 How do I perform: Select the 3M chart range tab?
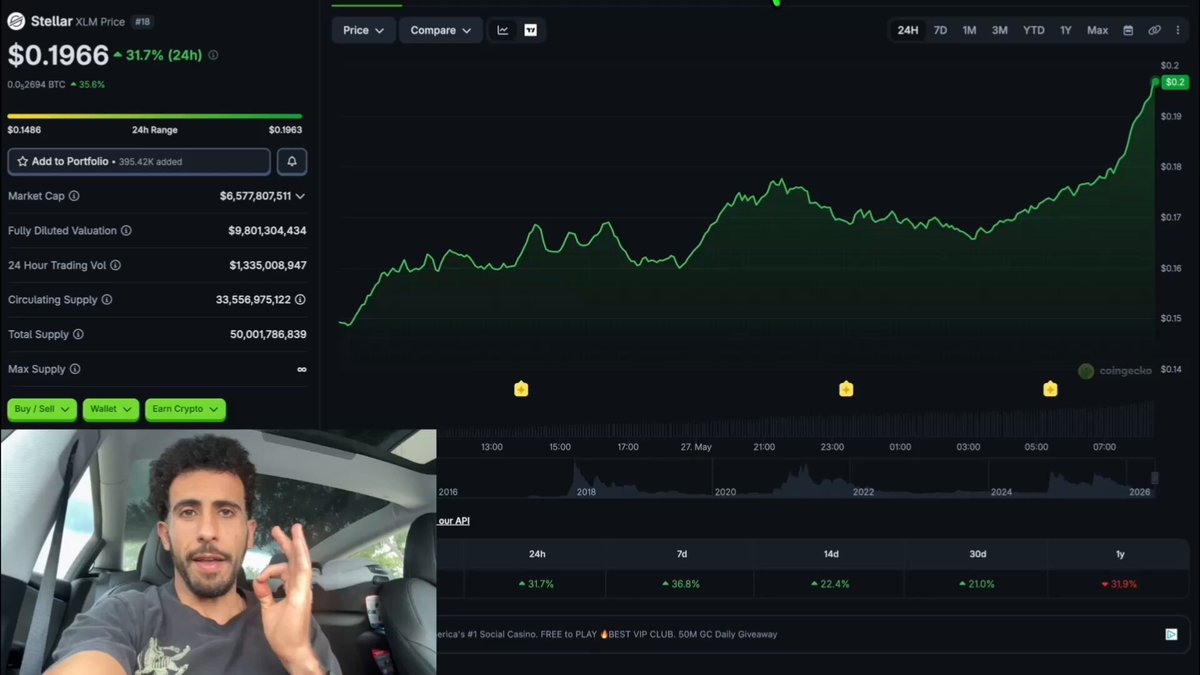pos(999,30)
